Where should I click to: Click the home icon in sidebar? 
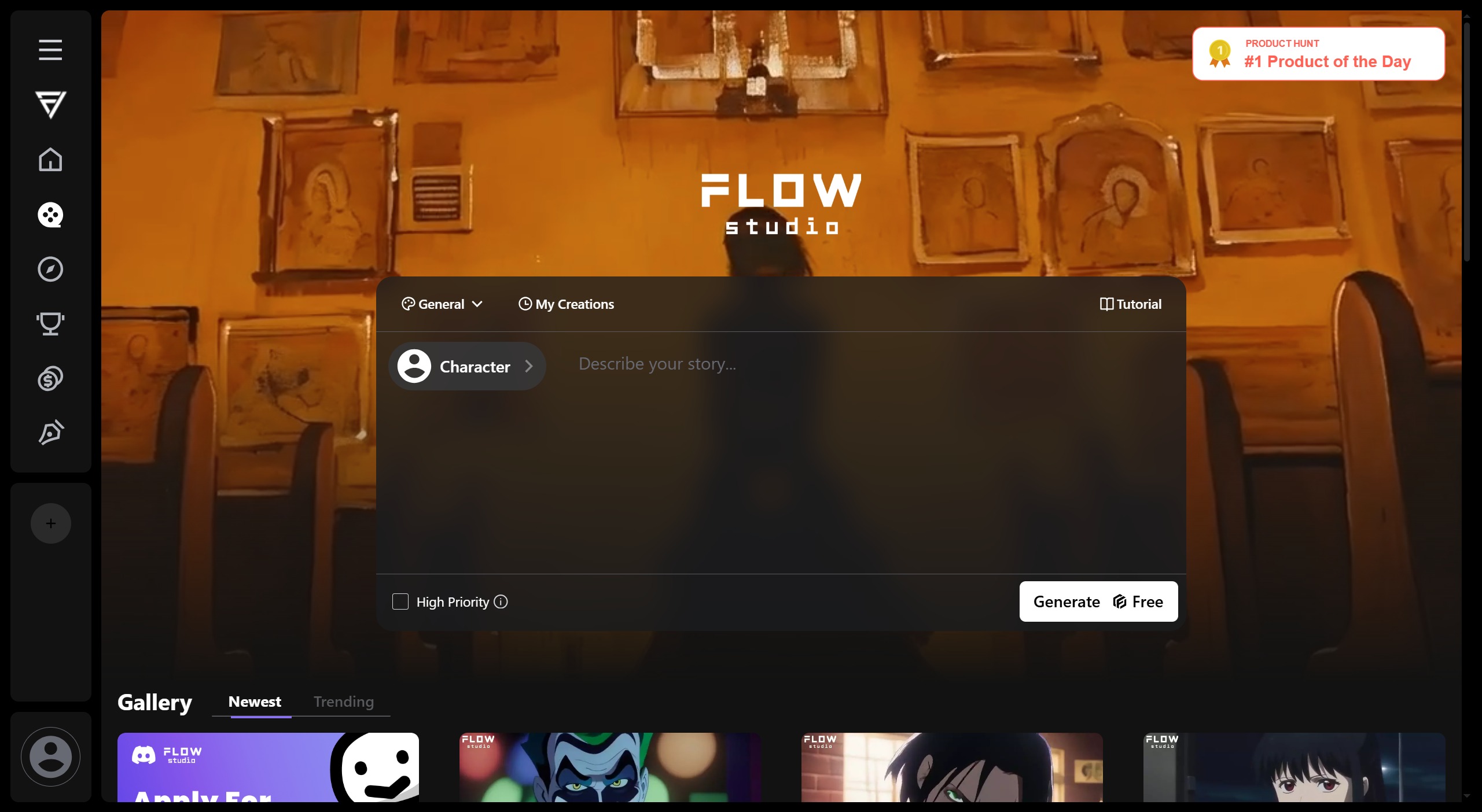[x=50, y=159]
